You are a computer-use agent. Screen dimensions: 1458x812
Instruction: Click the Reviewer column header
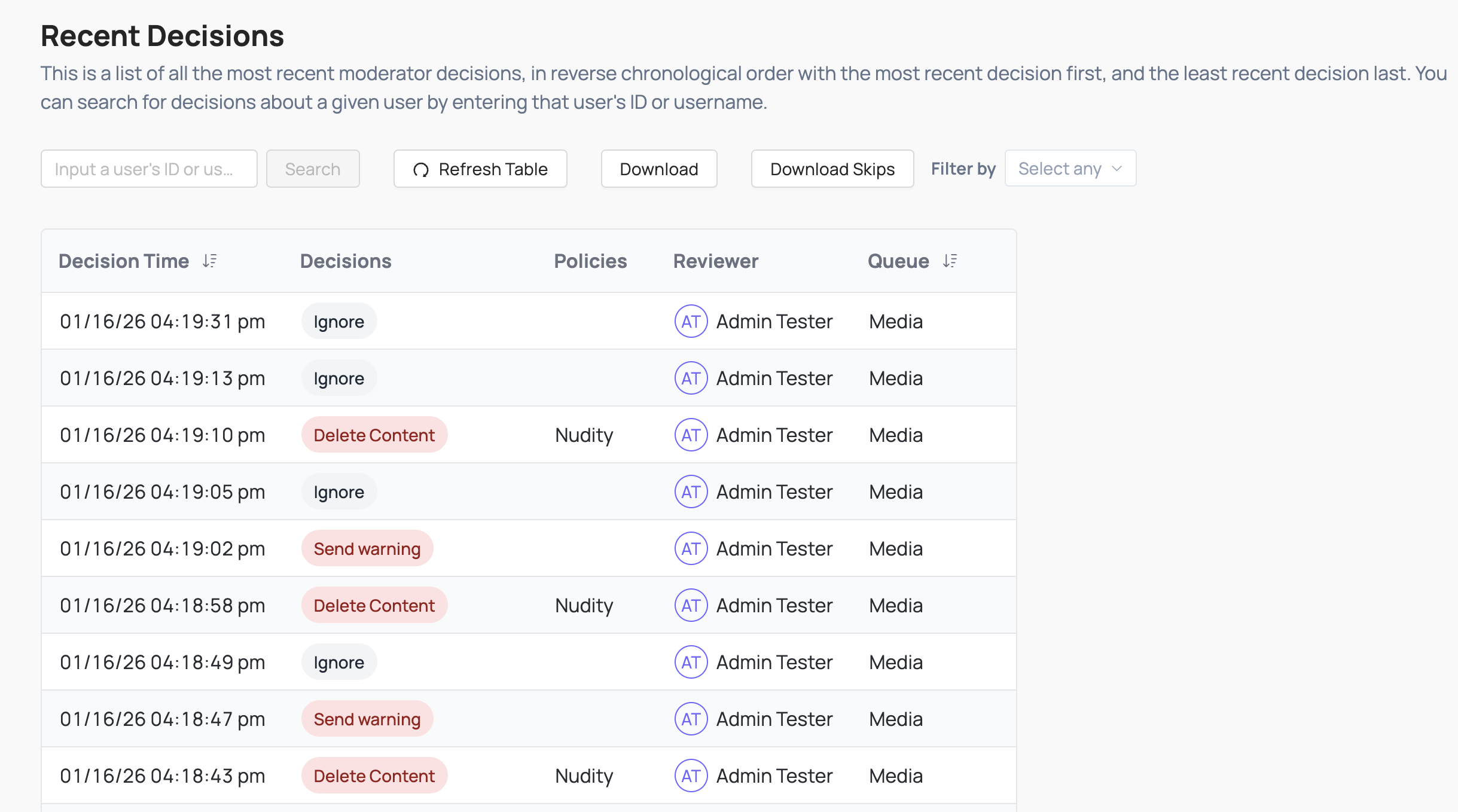[715, 261]
